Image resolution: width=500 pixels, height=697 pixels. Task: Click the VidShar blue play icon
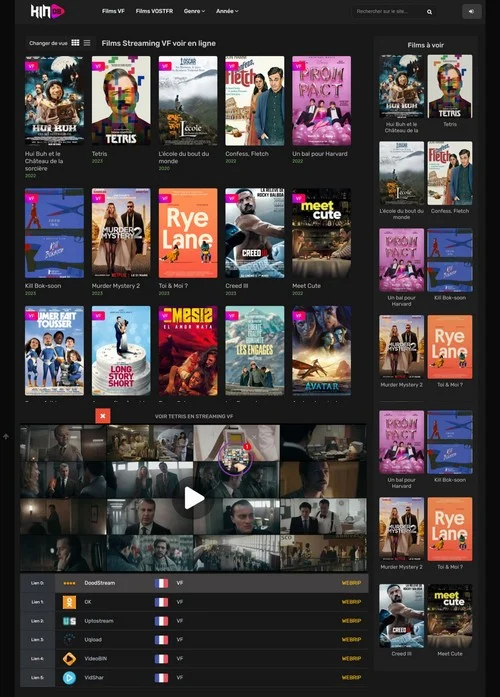[69, 678]
